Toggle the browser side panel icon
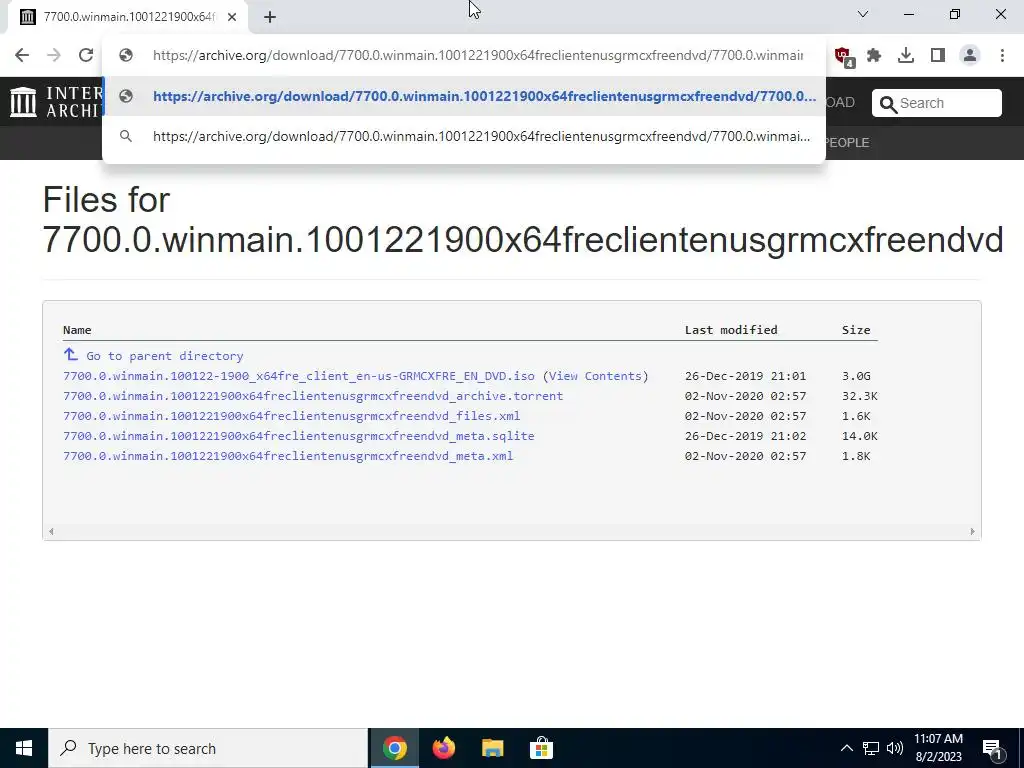The width and height of the screenshot is (1024, 768). [938, 56]
